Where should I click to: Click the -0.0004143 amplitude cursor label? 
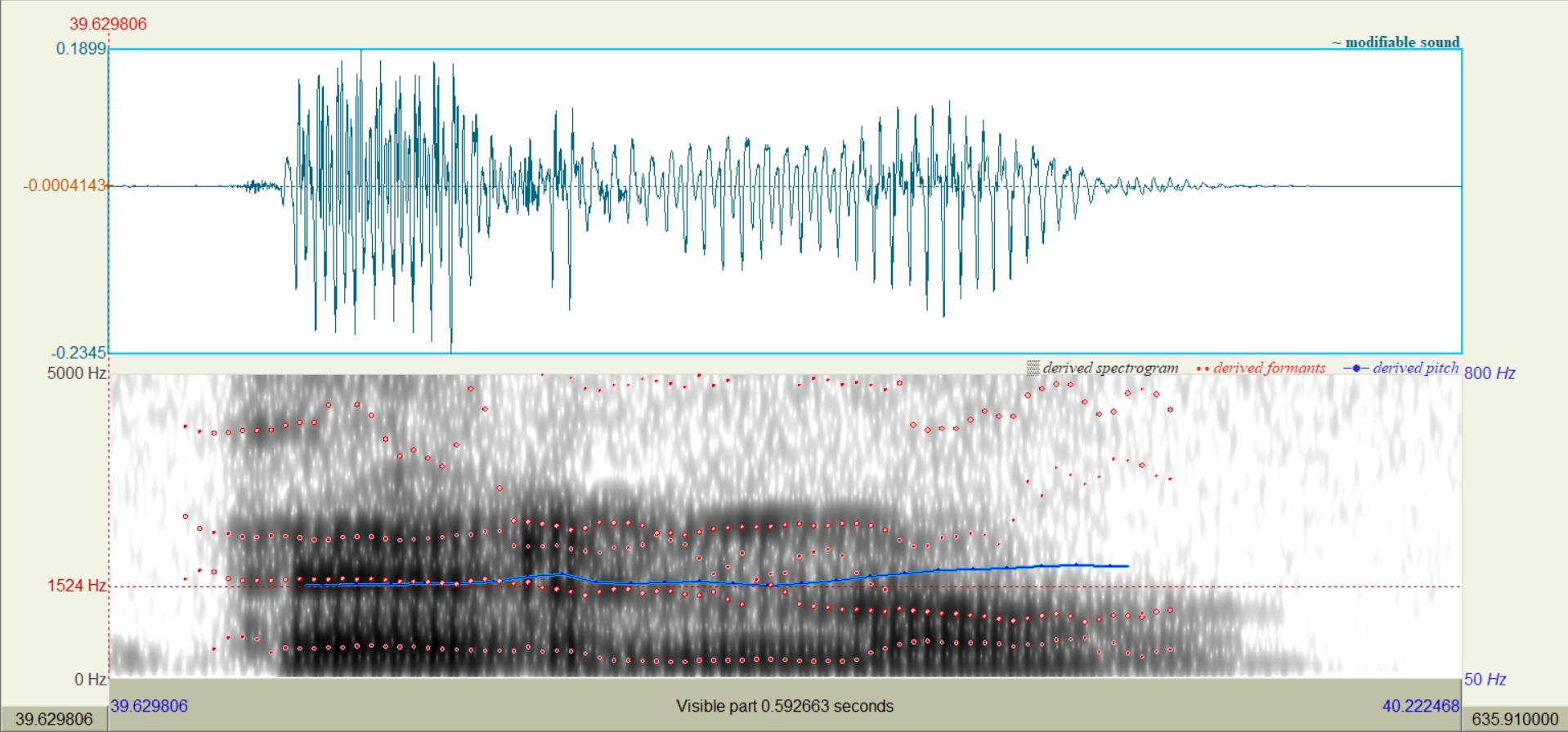coord(65,185)
